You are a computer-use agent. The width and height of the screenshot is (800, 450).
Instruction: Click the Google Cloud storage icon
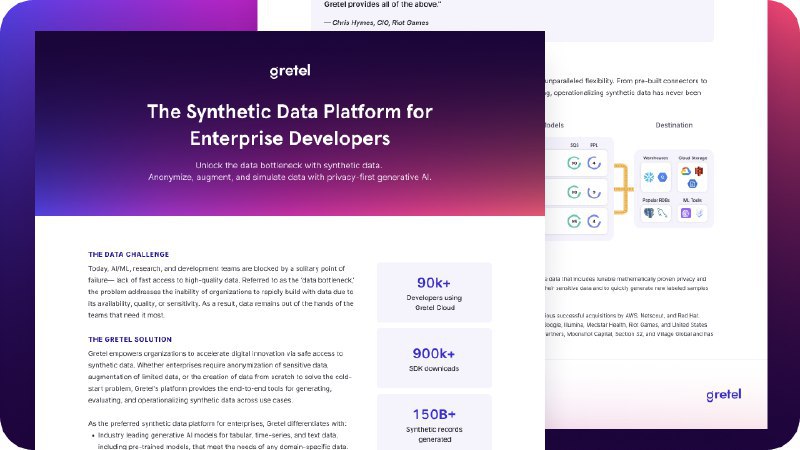(687, 172)
